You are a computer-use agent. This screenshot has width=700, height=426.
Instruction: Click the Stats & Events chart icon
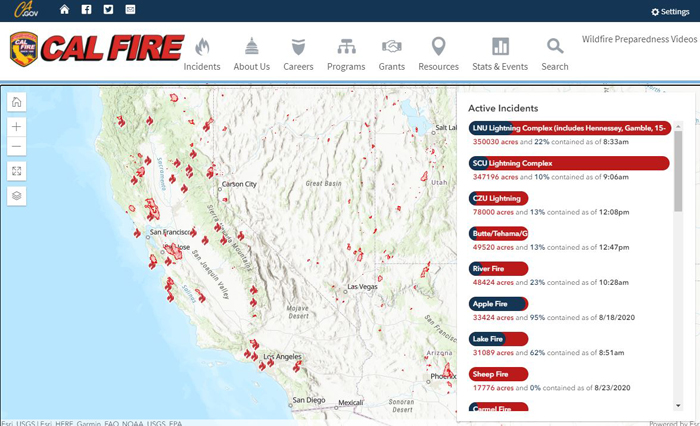tap(500, 46)
